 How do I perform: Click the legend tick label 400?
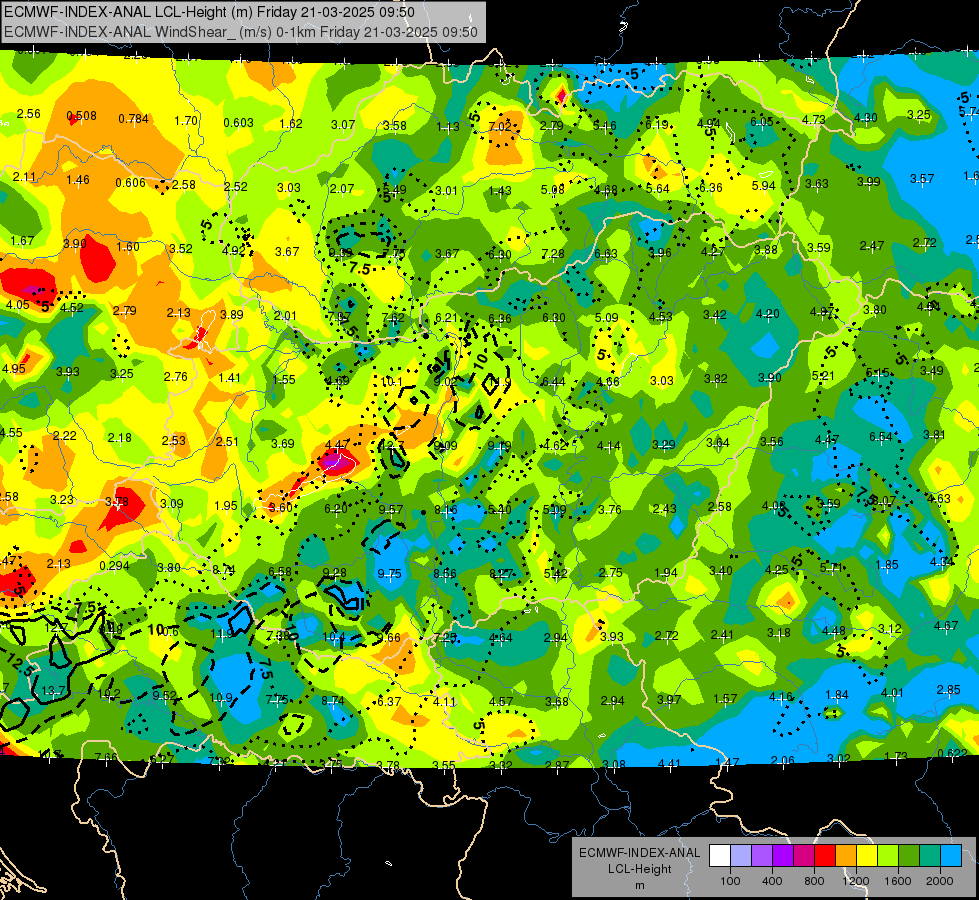(772, 881)
